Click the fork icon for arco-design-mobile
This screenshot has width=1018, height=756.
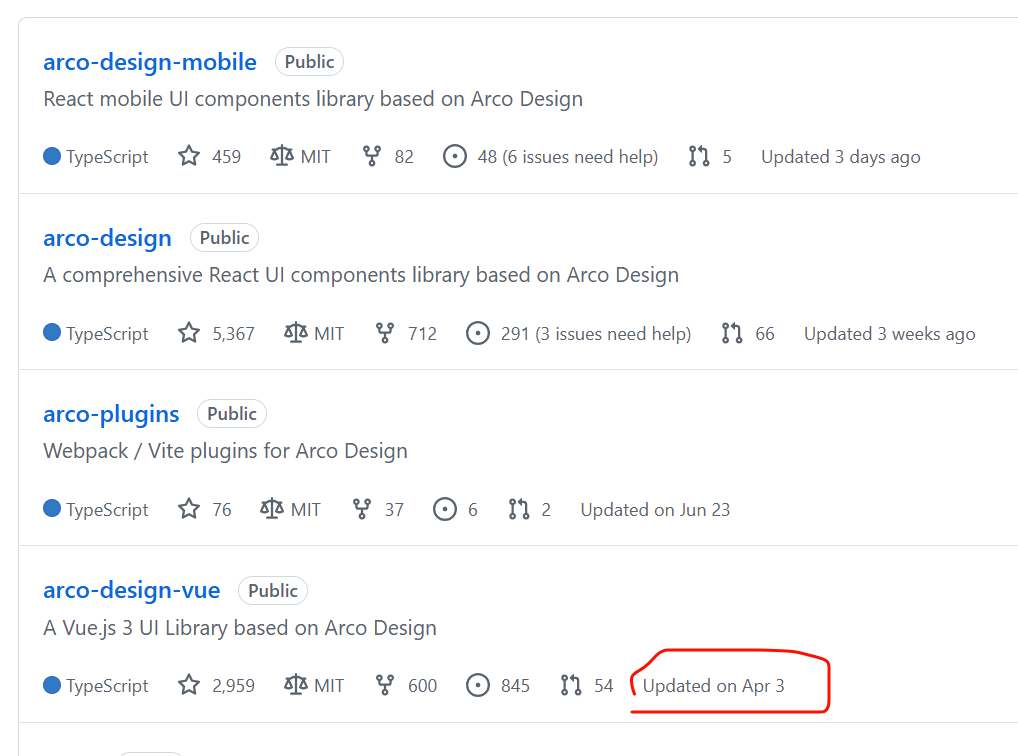pos(372,157)
